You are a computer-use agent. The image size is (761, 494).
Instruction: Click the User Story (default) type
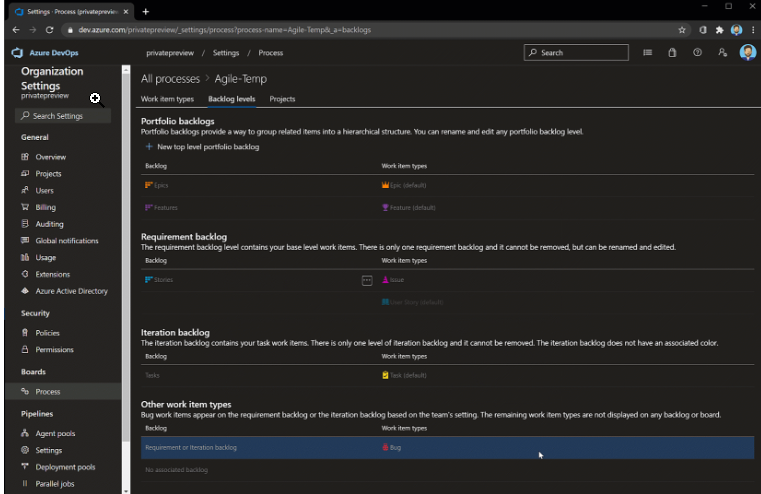click(x=412, y=302)
